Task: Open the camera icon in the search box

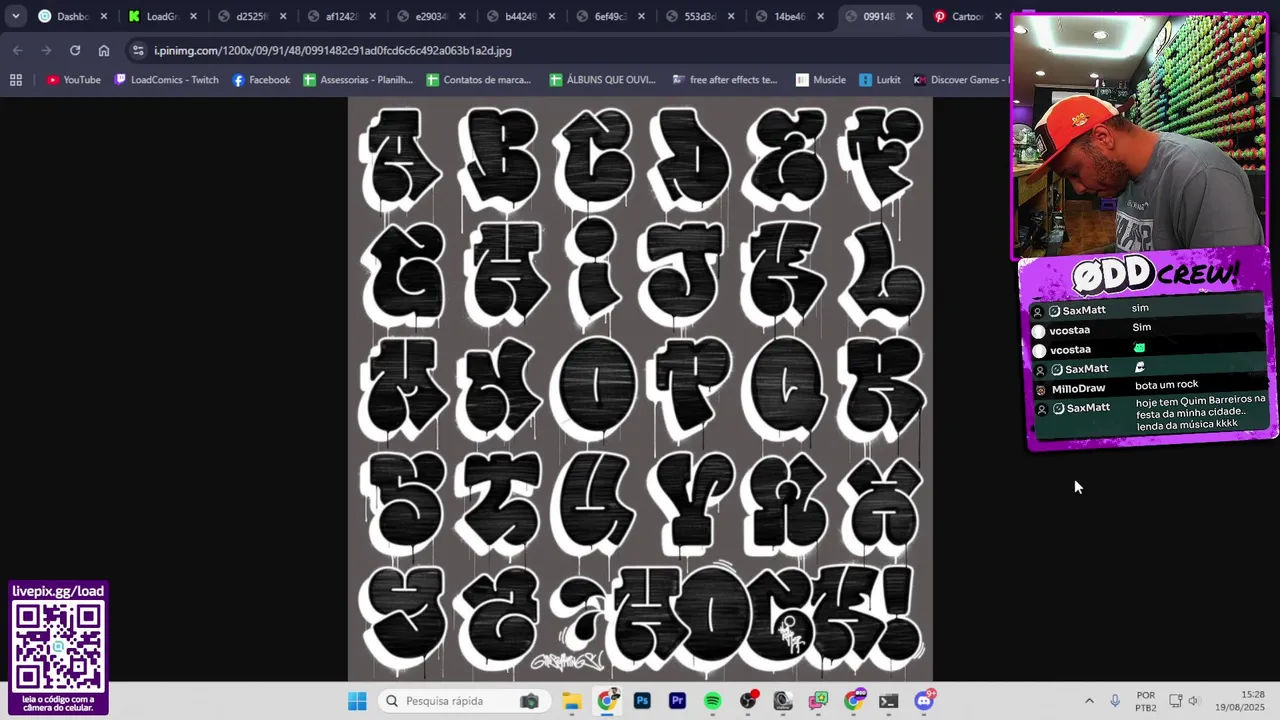Action: click(x=529, y=701)
